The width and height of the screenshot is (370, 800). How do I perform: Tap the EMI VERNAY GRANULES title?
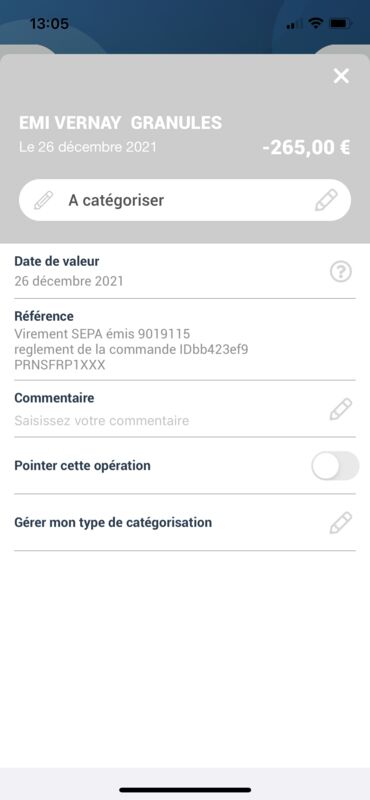120,123
